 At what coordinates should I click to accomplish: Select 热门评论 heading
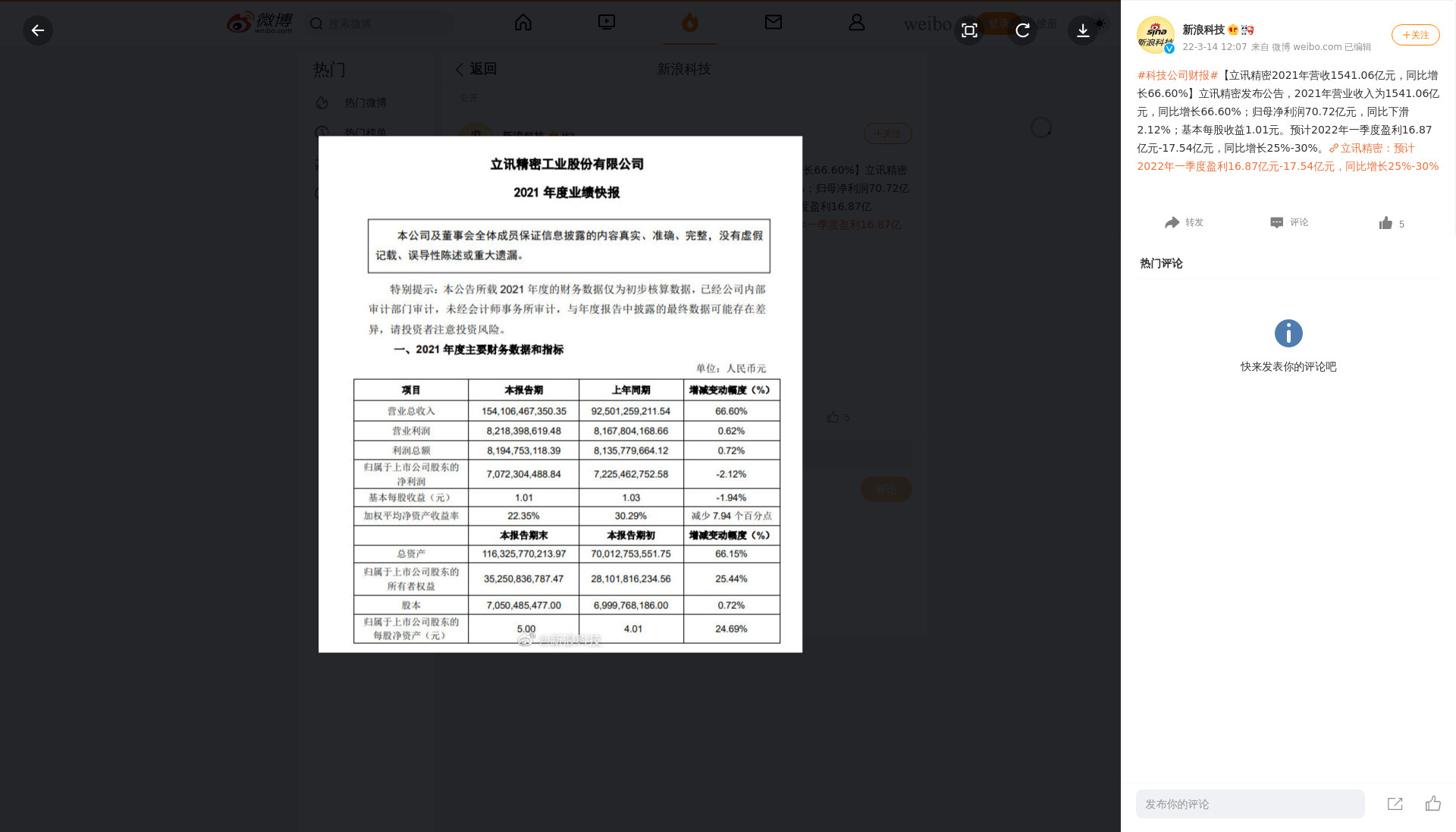tap(1161, 263)
